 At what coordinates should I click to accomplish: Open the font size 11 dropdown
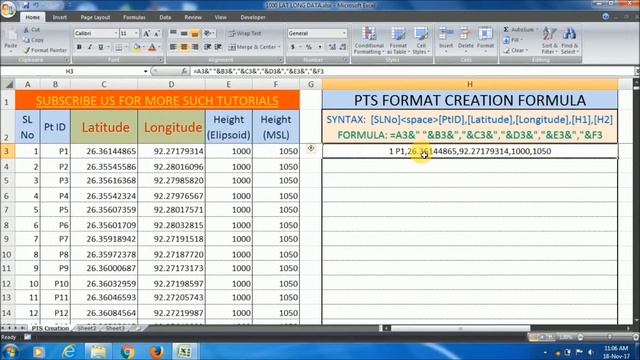(x=136, y=33)
